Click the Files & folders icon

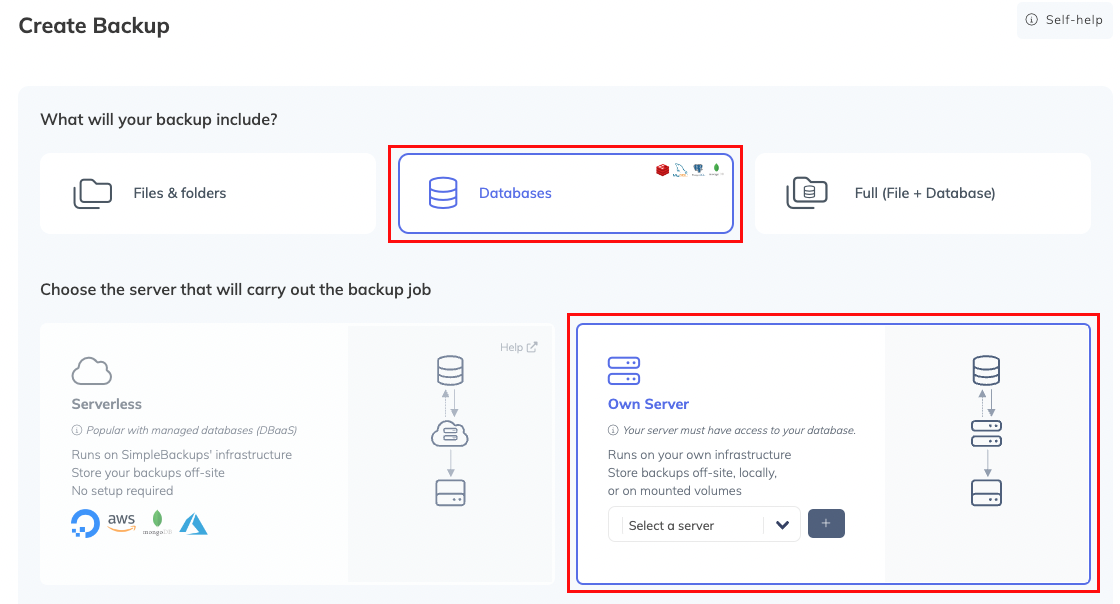tap(92, 193)
